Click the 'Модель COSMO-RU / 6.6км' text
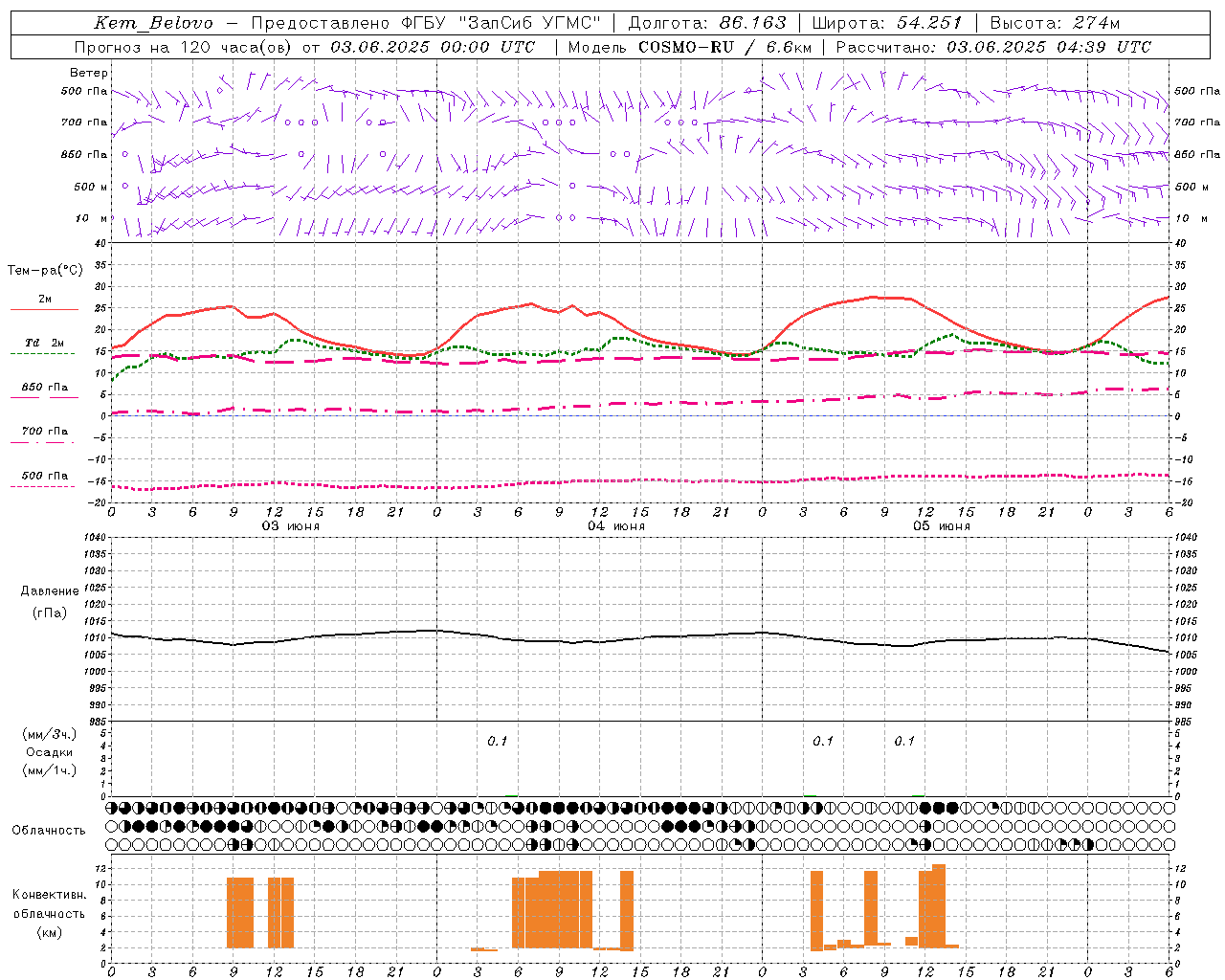This screenshot has height=980, width=1225. [x=690, y=47]
